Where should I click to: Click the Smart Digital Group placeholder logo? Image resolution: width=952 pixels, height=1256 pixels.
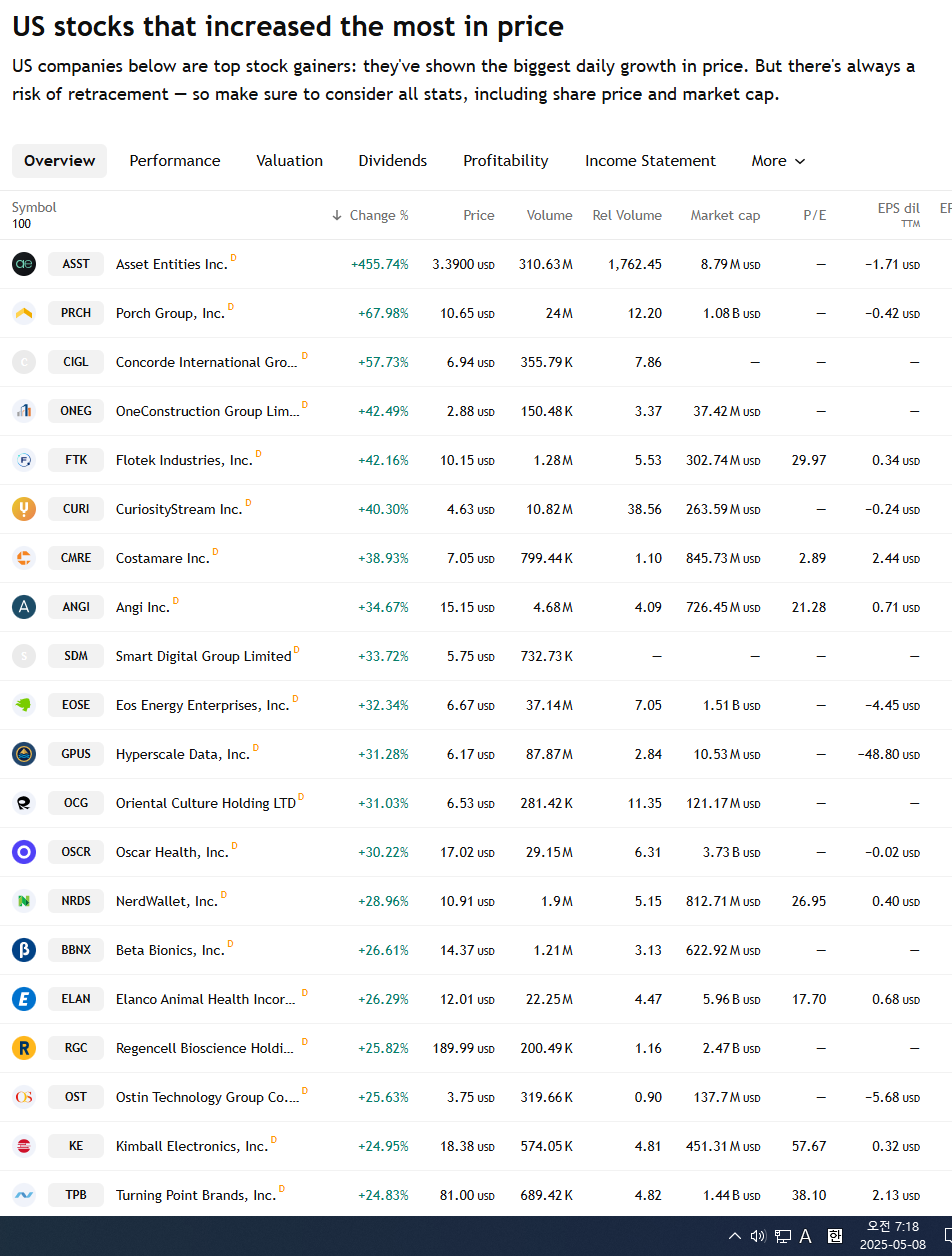coord(24,656)
